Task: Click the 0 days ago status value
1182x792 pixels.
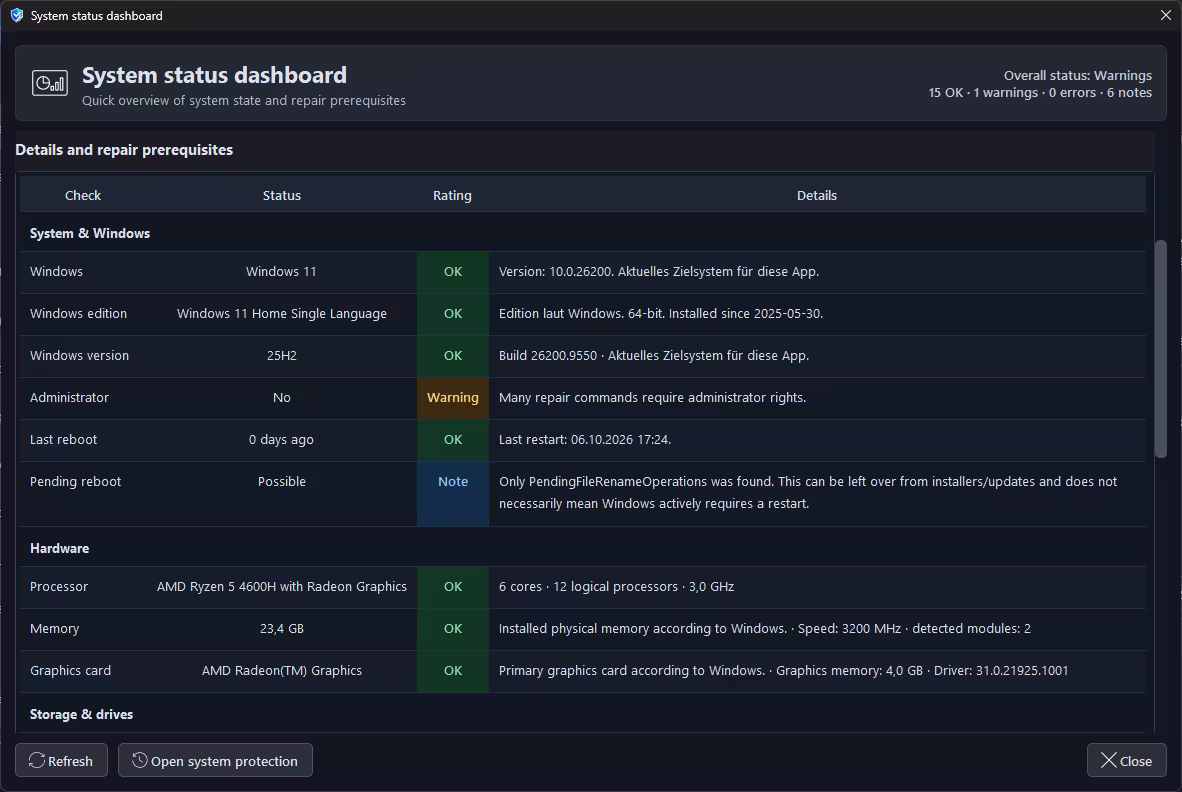Action: pyautogui.click(x=281, y=440)
